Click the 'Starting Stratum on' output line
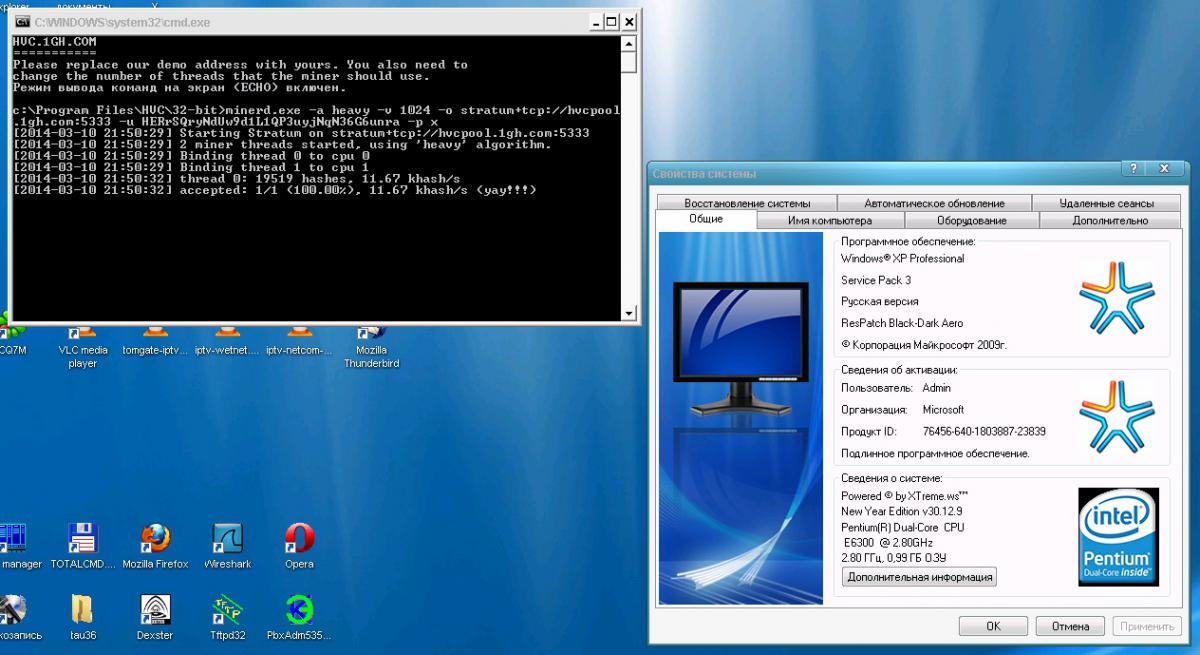Image resolution: width=1200 pixels, height=655 pixels. pos(301,133)
